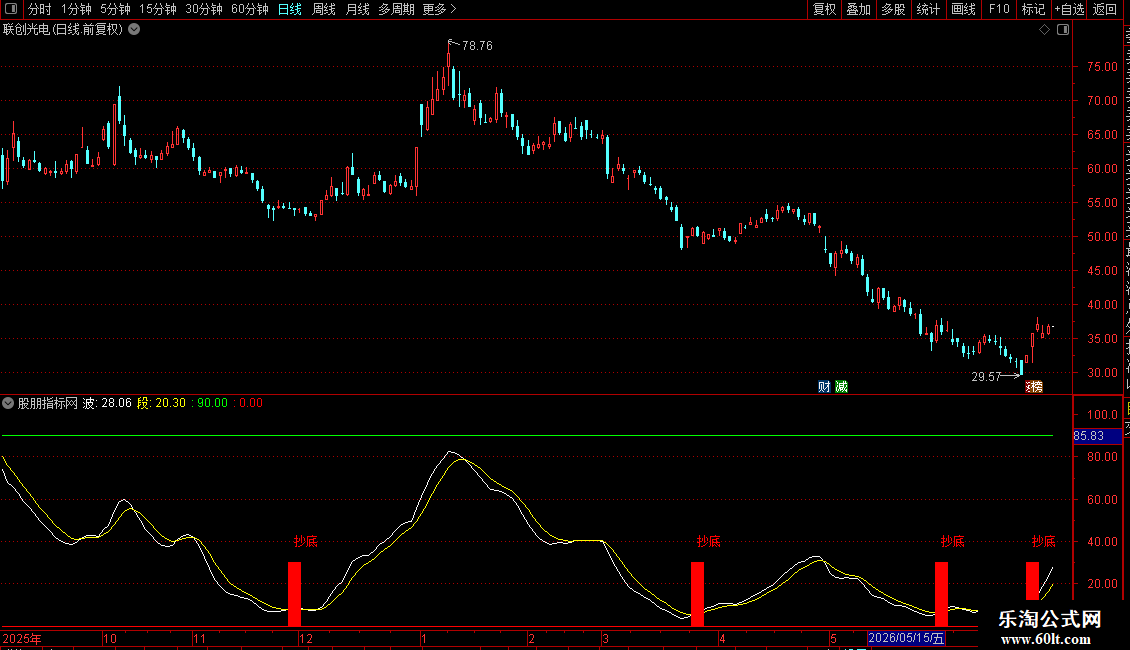
Task: Select the 1分钟 period tab
Action: (x=76, y=9)
